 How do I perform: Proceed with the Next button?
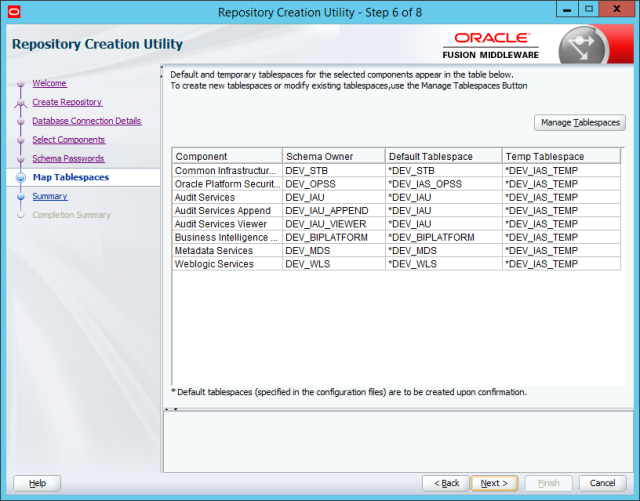click(494, 483)
